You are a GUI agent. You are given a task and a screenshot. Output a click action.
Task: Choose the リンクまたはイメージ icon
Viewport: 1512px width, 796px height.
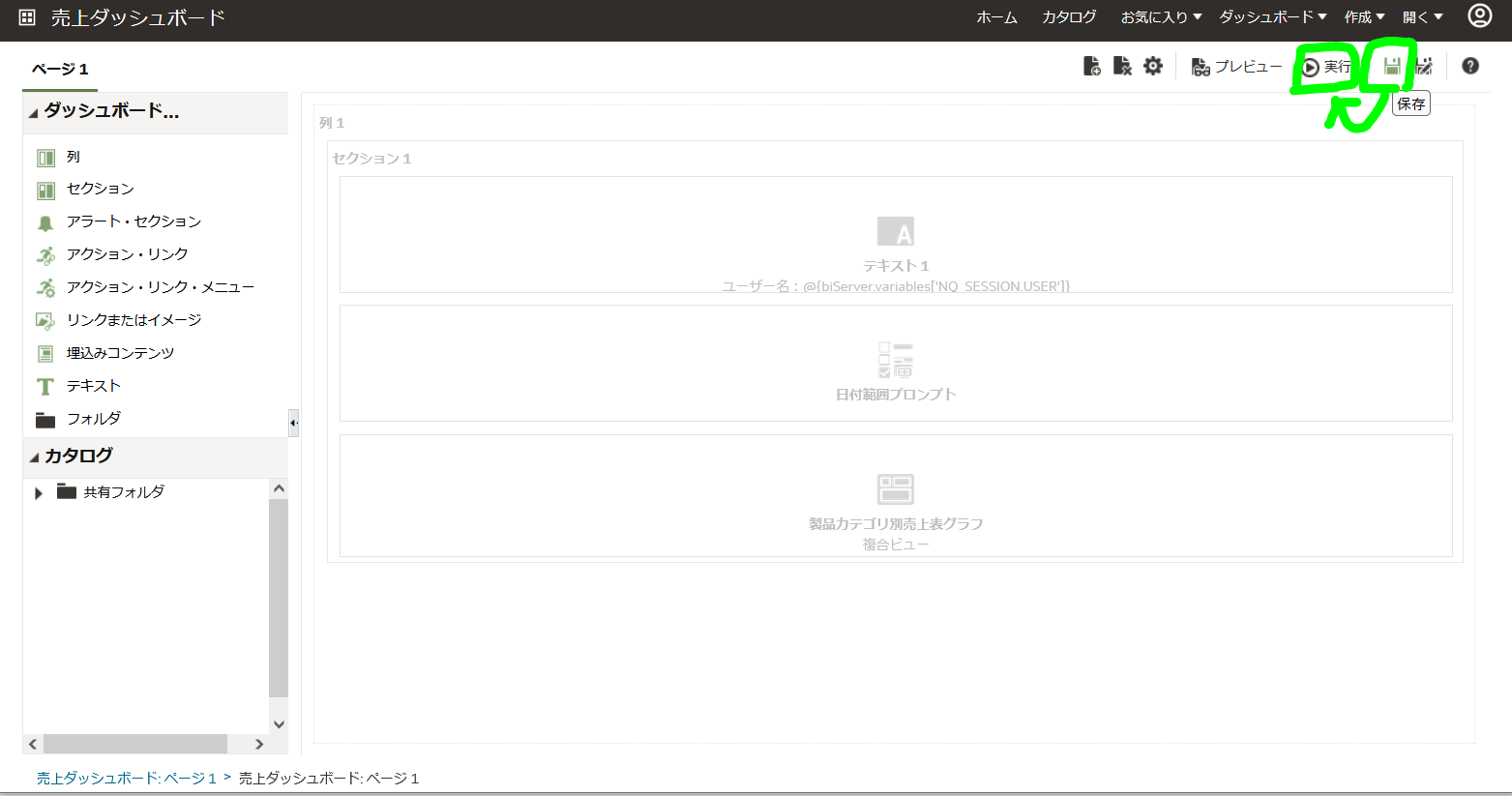click(x=45, y=321)
